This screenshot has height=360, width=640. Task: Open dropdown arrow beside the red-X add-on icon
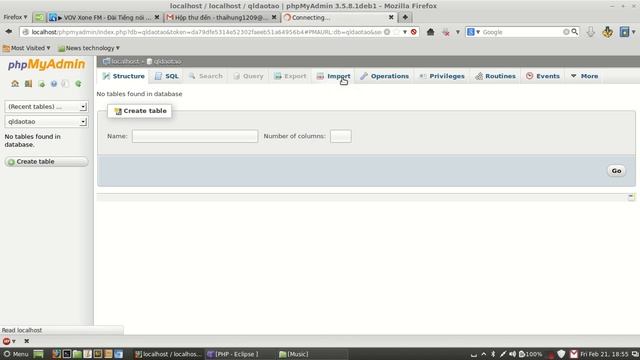click(458, 32)
